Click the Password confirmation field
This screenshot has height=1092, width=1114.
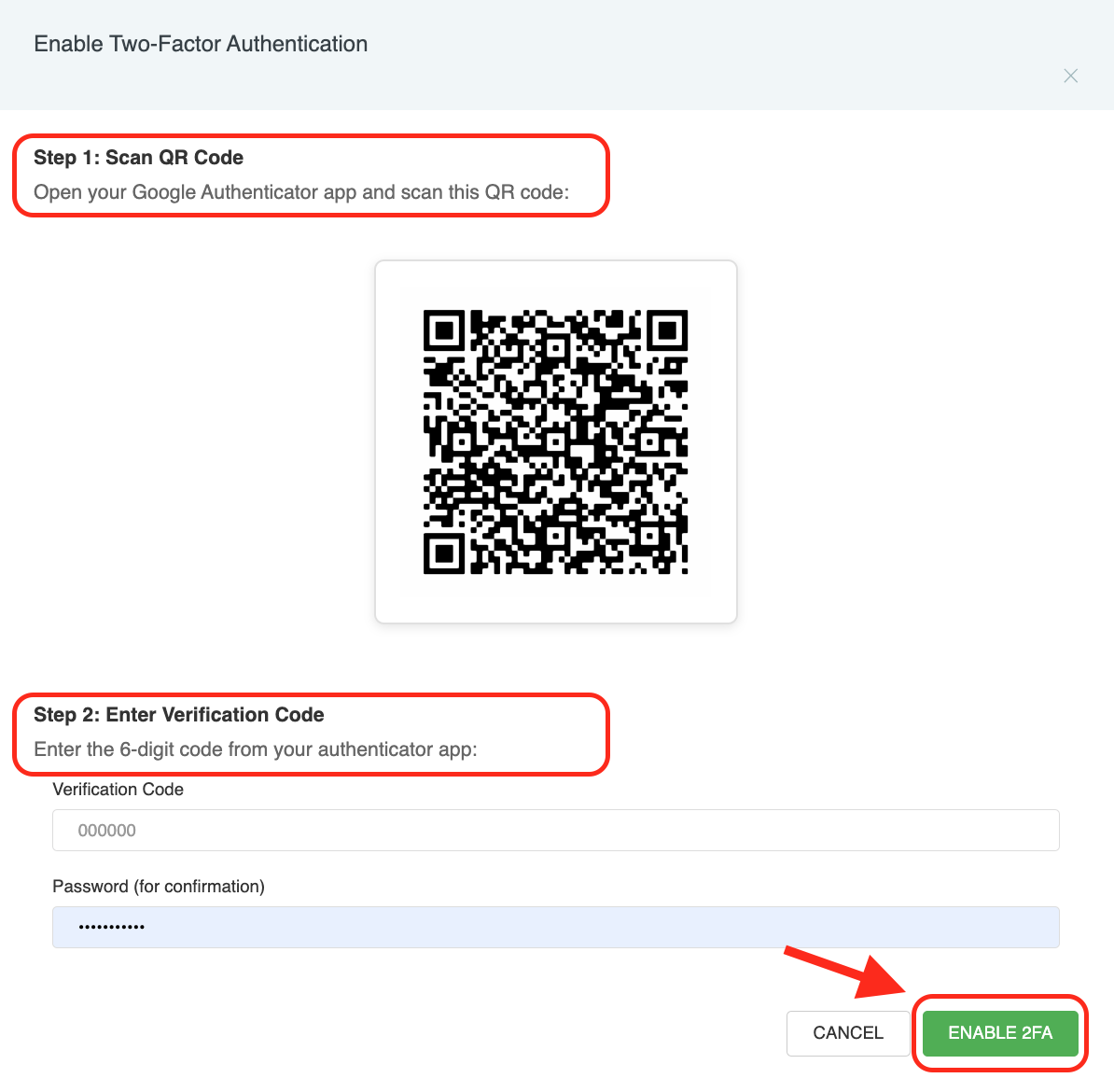click(x=555, y=928)
